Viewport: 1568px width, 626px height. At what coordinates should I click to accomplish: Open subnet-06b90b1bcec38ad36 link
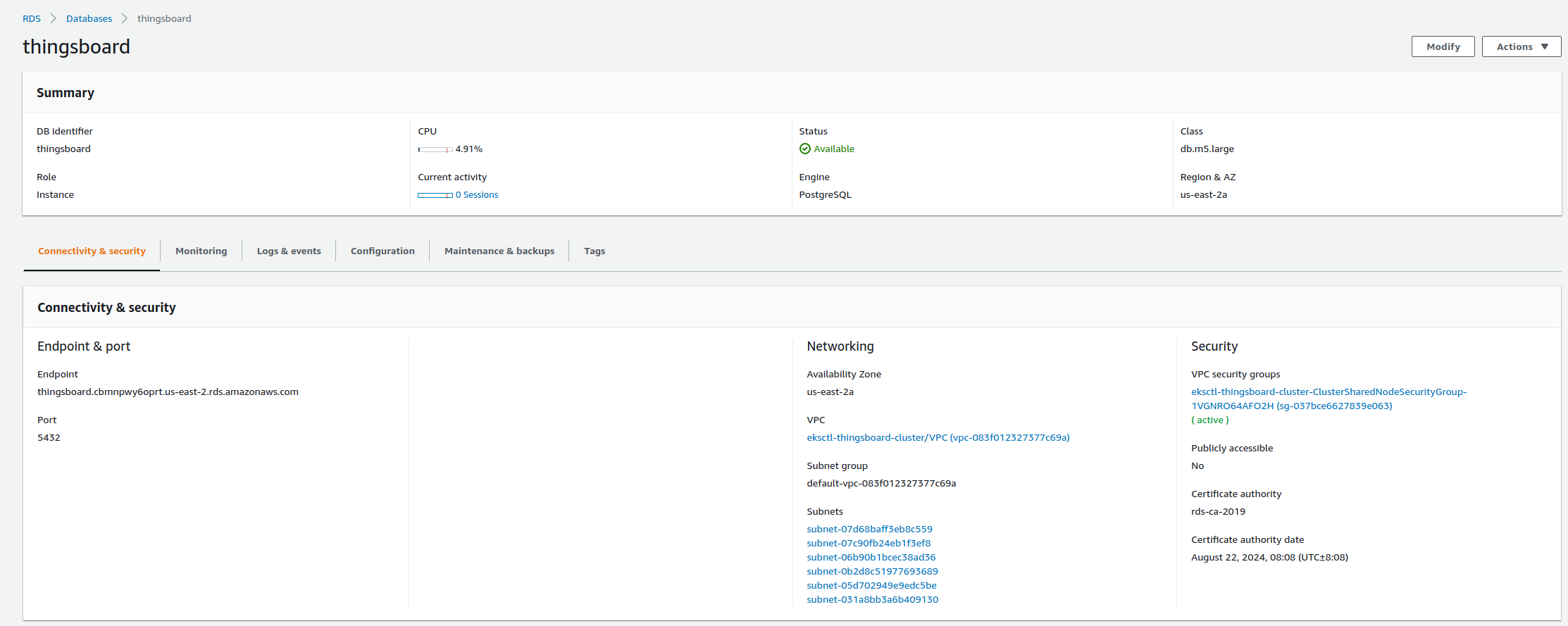point(871,557)
